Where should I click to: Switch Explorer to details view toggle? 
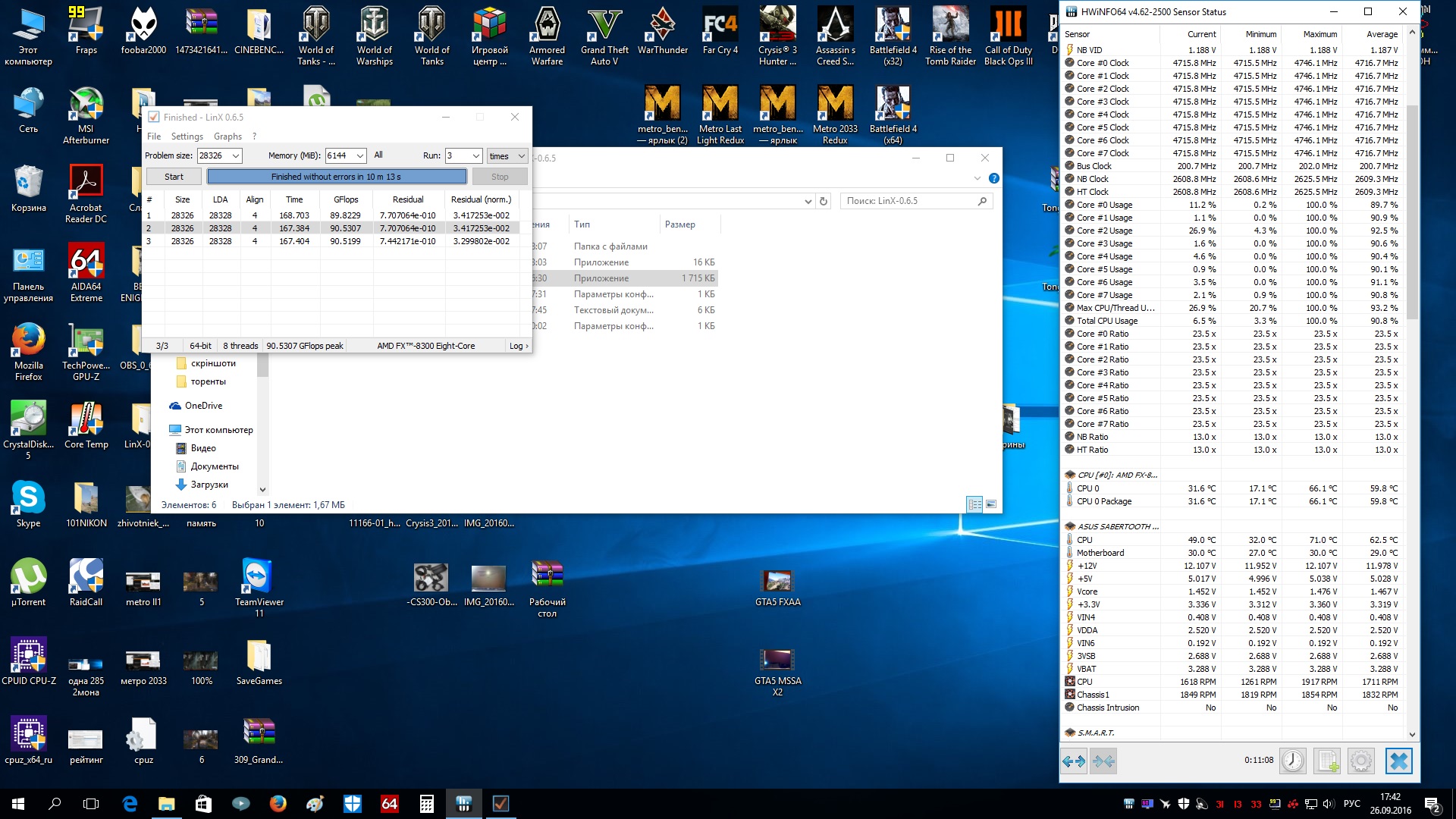coord(974,504)
